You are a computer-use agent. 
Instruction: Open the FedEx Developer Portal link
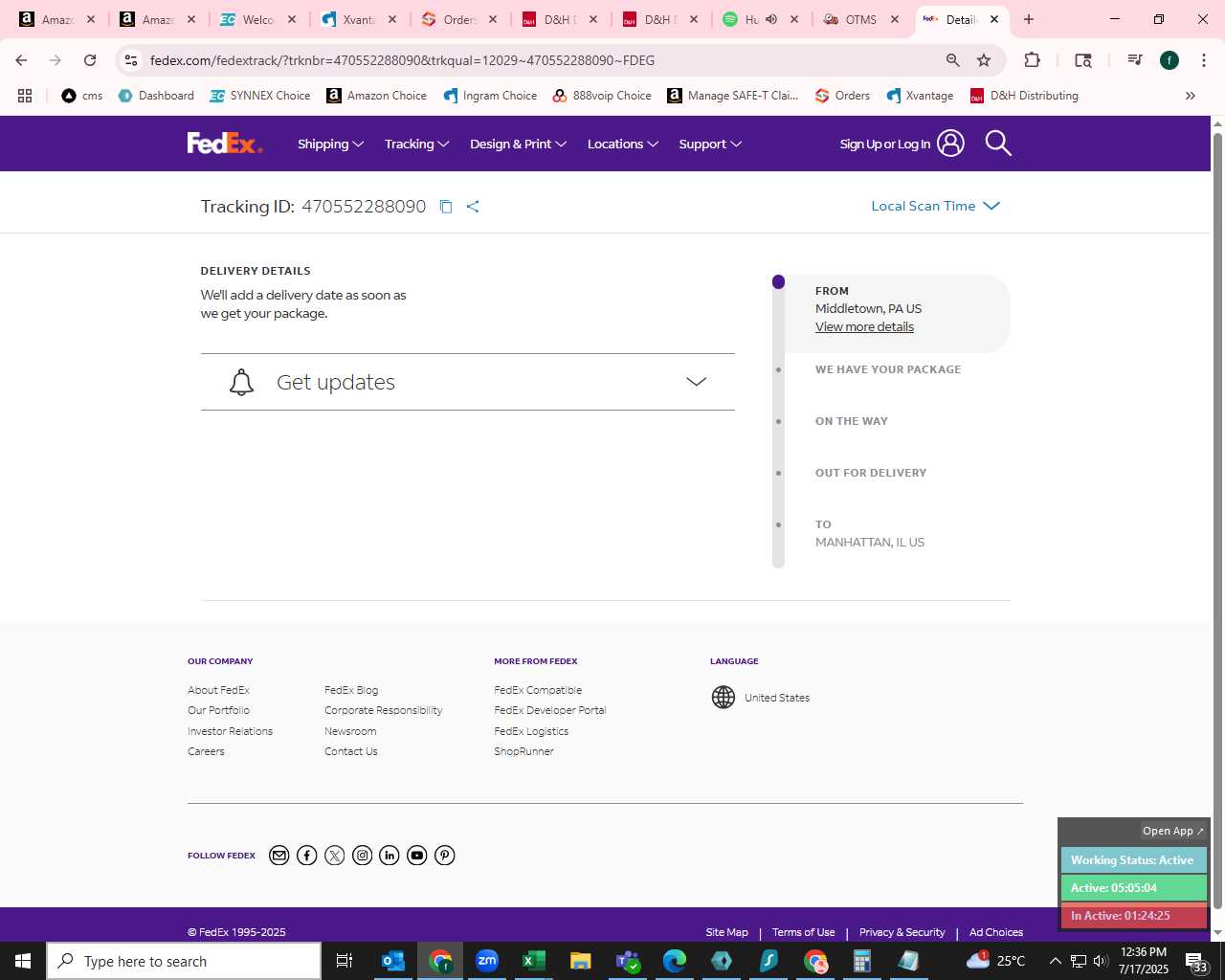pos(550,710)
